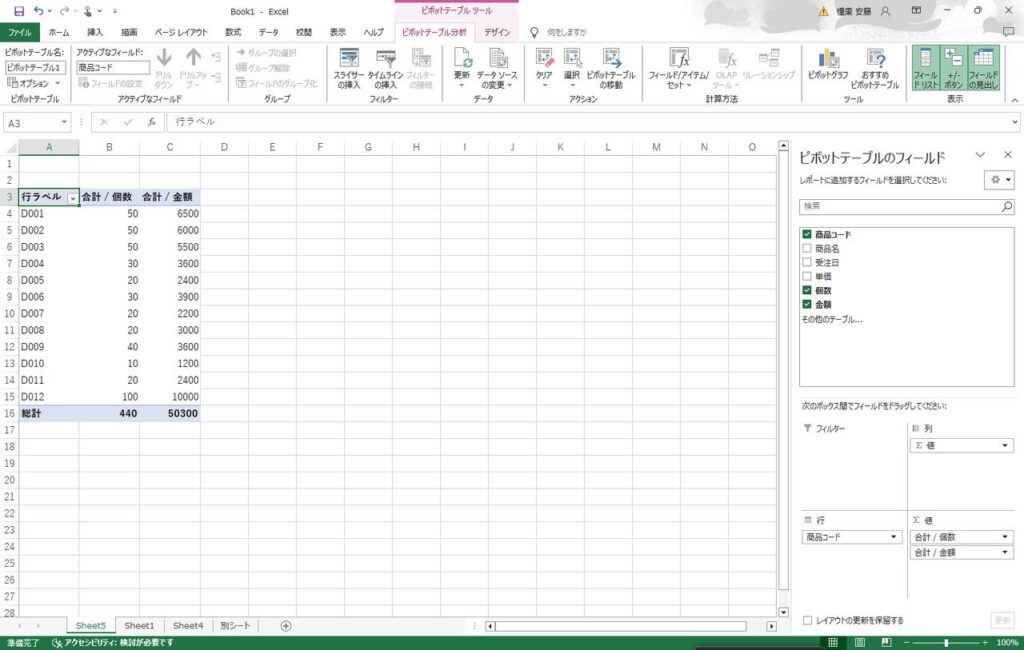Switch to the デザイン ribbon tab
Viewport: 1024px width, 650px height.
(496, 32)
